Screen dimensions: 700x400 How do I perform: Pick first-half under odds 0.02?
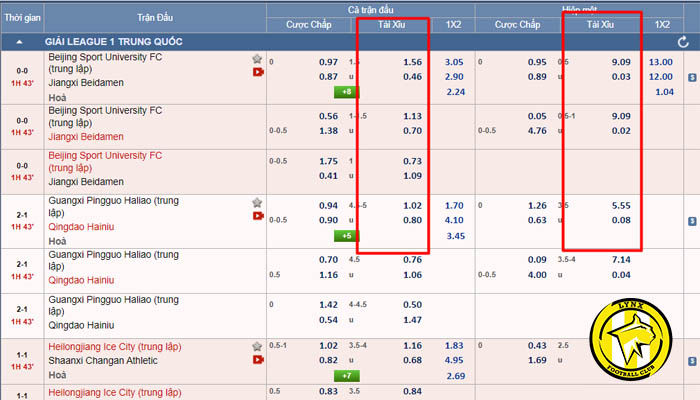pos(621,131)
